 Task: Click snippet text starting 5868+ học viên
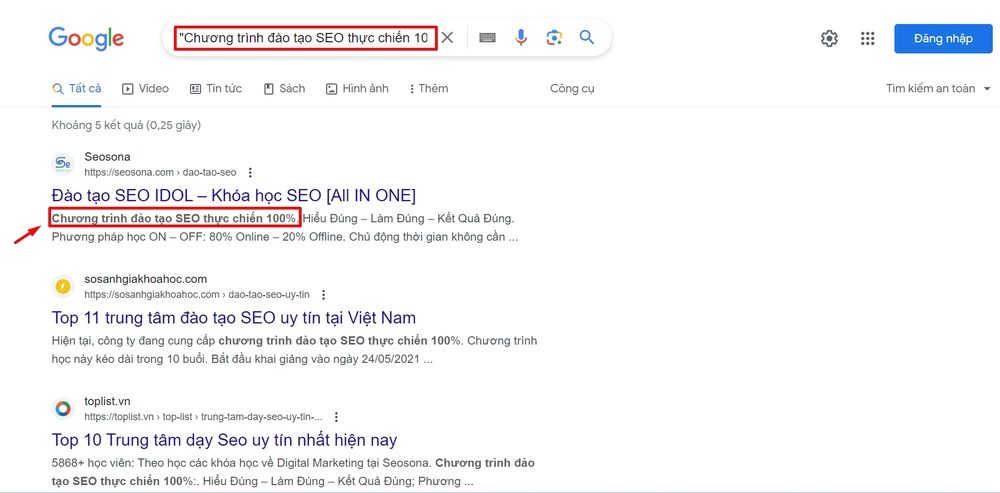click(x=293, y=472)
